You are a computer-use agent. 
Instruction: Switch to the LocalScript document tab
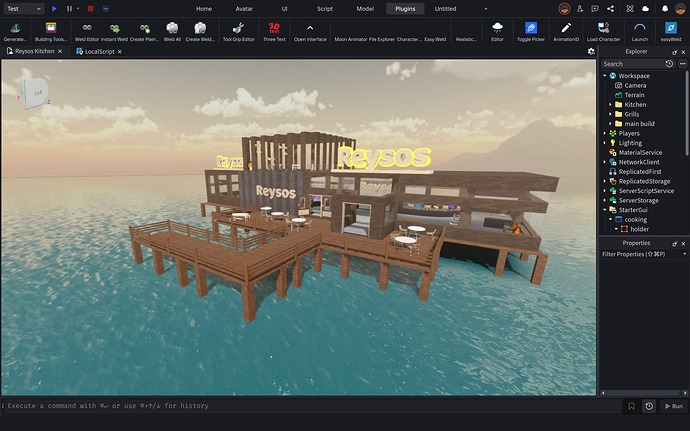click(99, 52)
